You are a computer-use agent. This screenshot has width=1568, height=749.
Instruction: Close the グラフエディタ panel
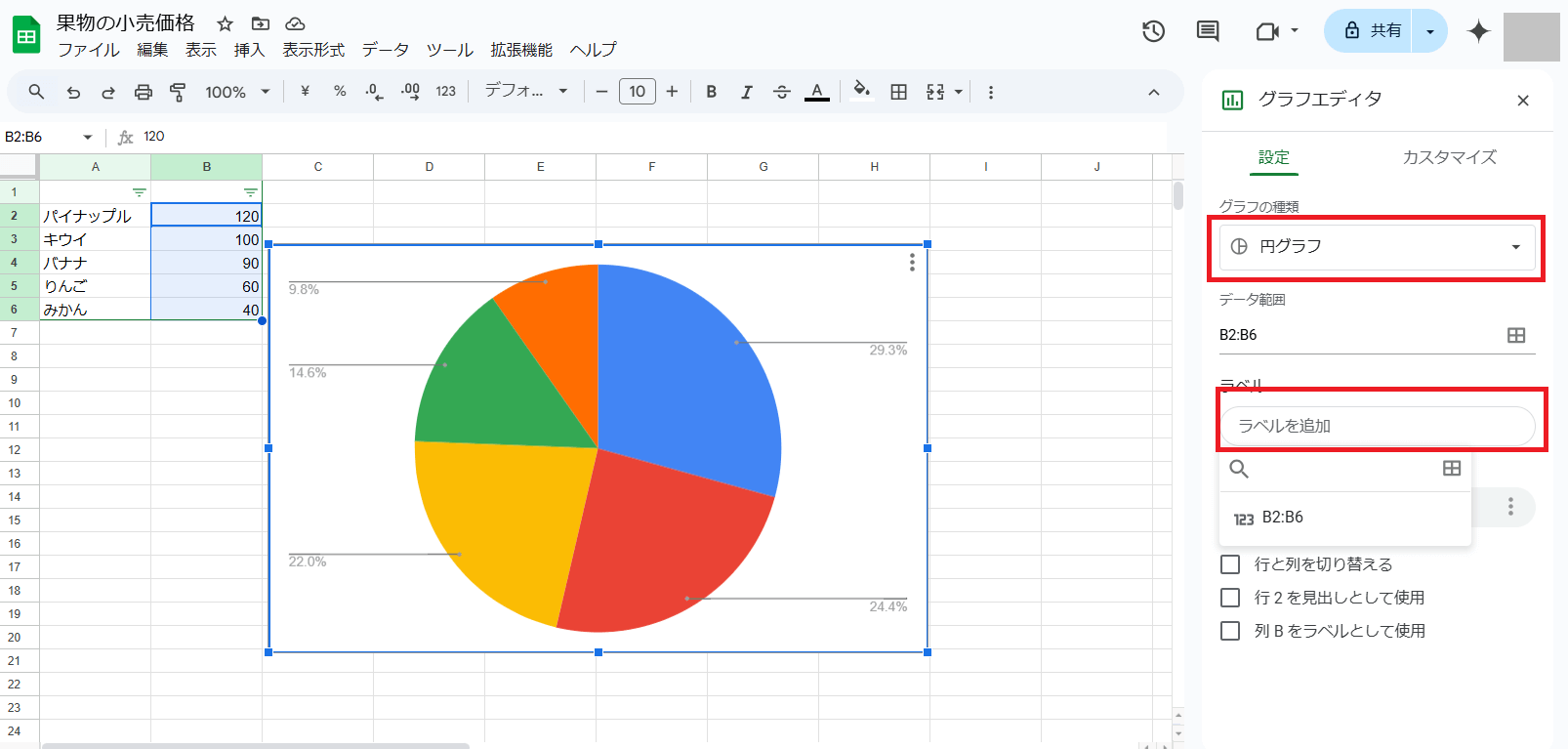pos(1523,101)
